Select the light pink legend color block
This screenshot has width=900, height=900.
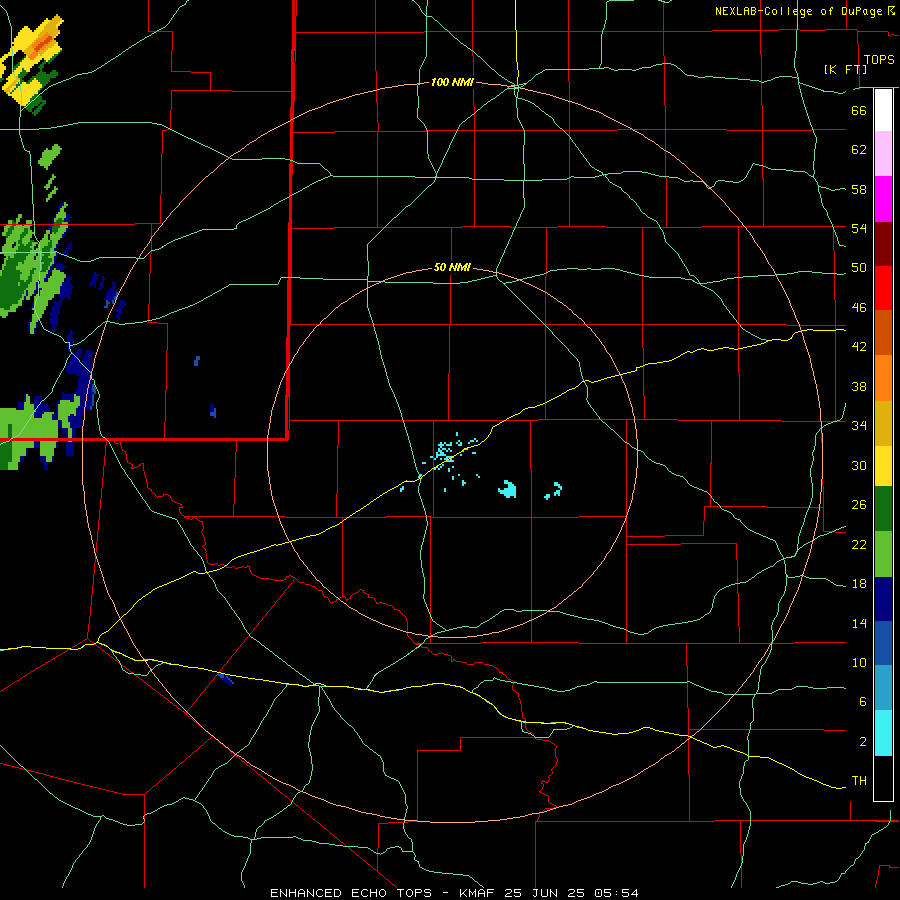coord(883,154)
